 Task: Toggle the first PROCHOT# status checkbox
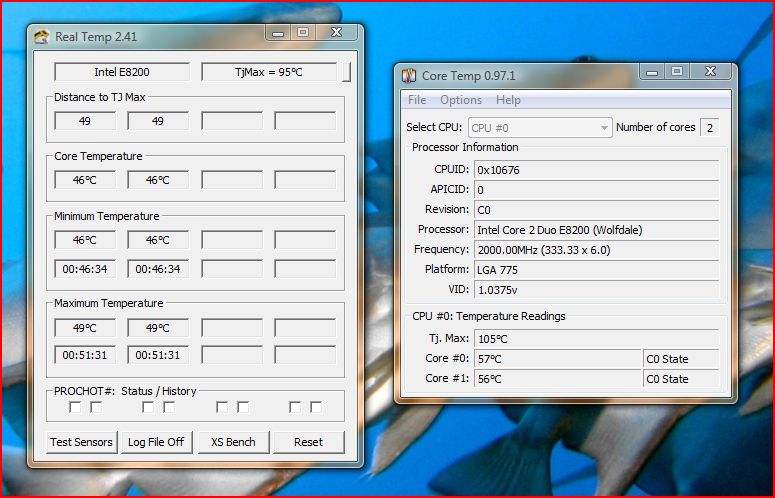pos(75,407)
